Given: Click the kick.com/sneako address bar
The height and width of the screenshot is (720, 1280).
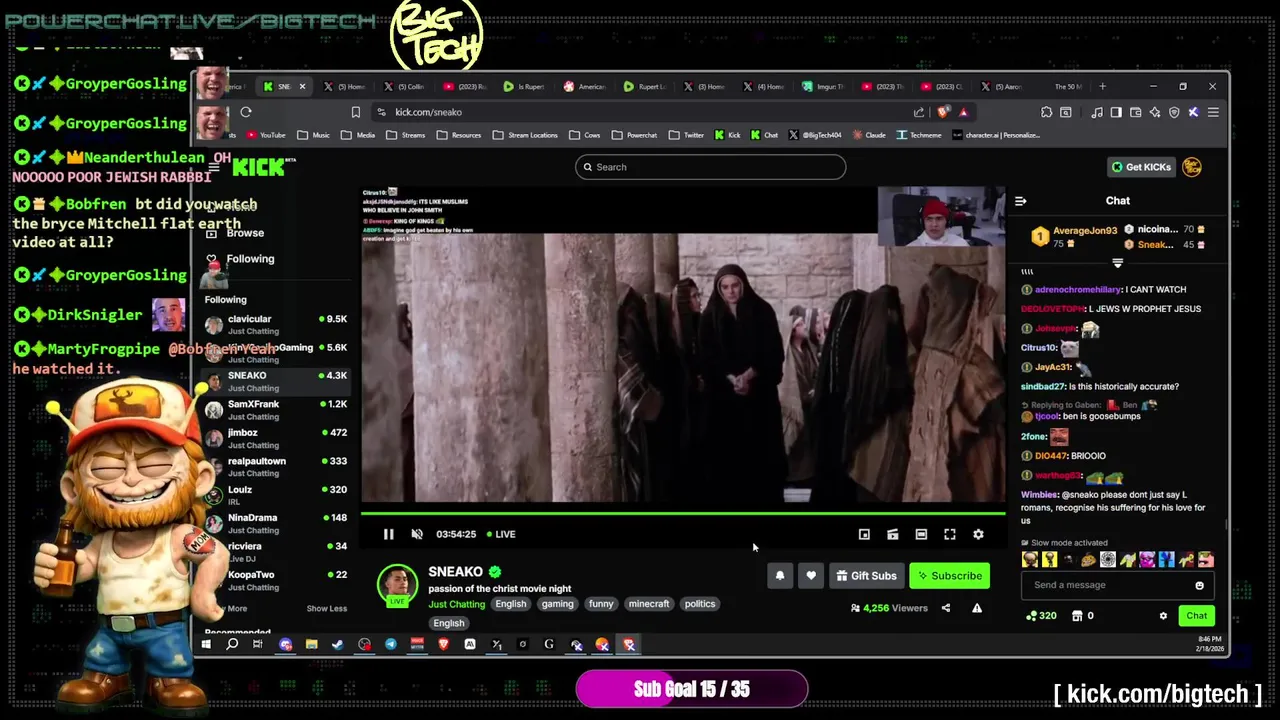Looking at the screenshot, I should pyautogui.click(x=640, y=112).
